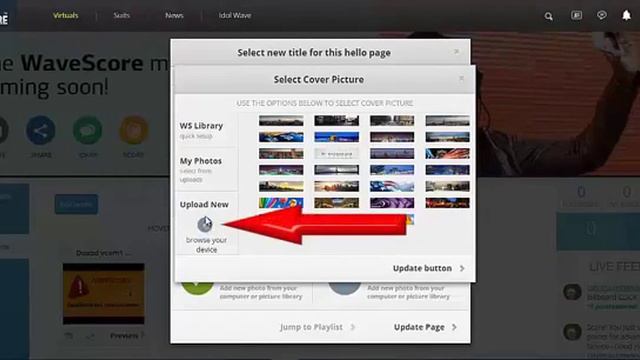Viewport: 640px width, 360px height.
Task: Choose top-right cover thumbnail in fourth column
Action: click(x=447, y=120)
